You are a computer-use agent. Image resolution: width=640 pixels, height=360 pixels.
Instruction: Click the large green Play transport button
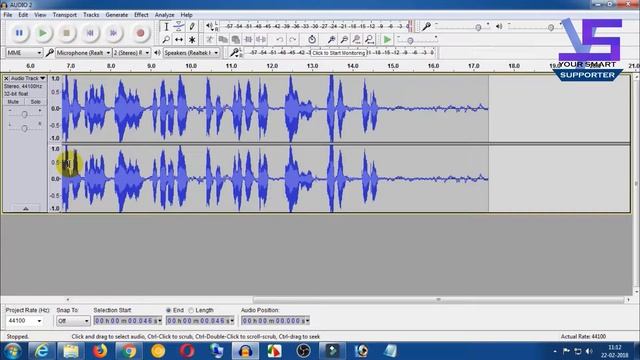click(43, 33)
